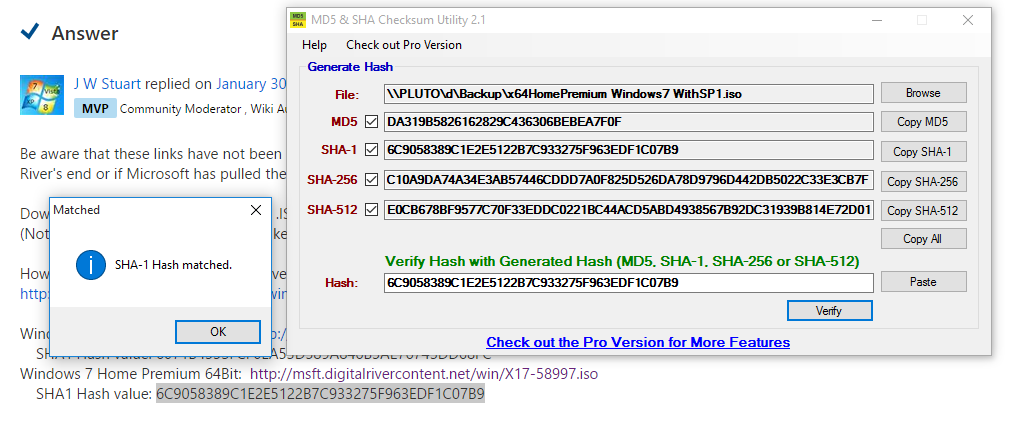Open the Help menu

click(315, 45)
